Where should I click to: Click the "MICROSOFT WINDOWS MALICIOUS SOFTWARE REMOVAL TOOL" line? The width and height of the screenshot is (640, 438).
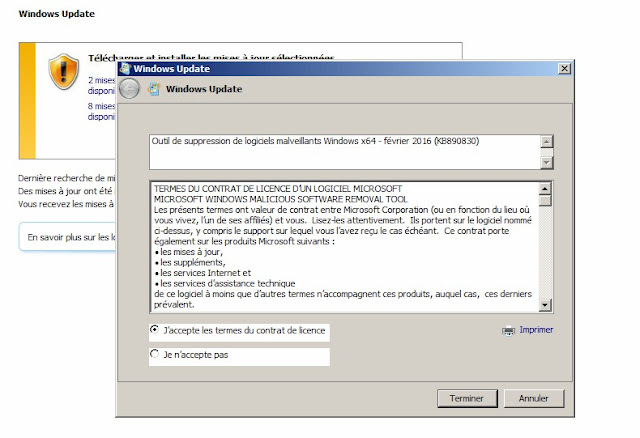click(x=281, y=199)
